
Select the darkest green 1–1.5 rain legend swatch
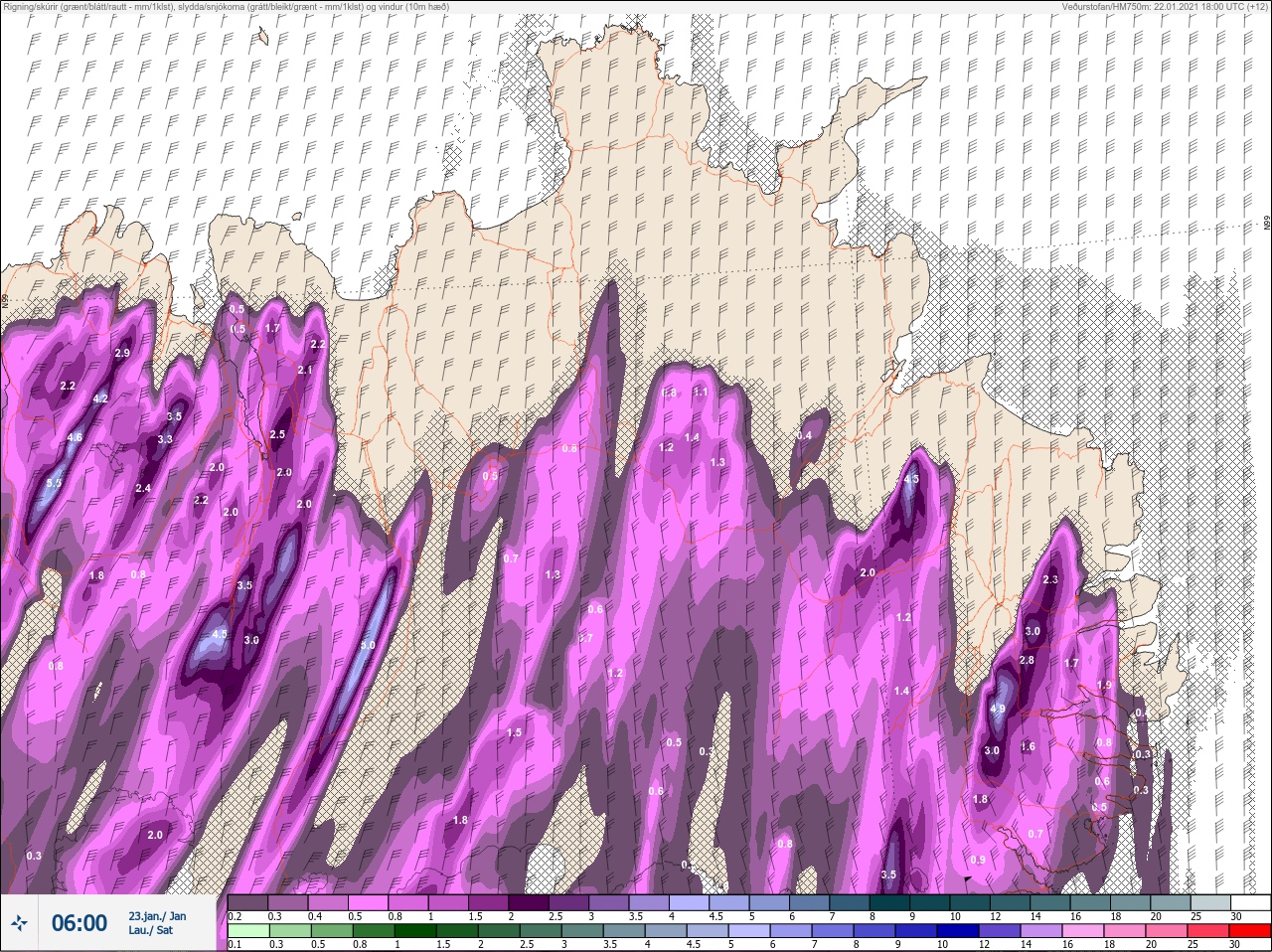pos(416,932)
